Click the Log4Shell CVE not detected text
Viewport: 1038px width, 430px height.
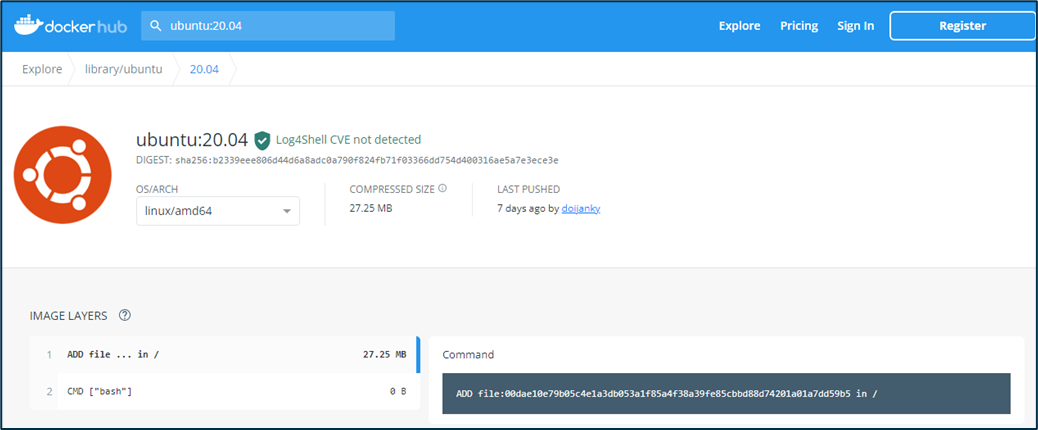pos(348,140)
